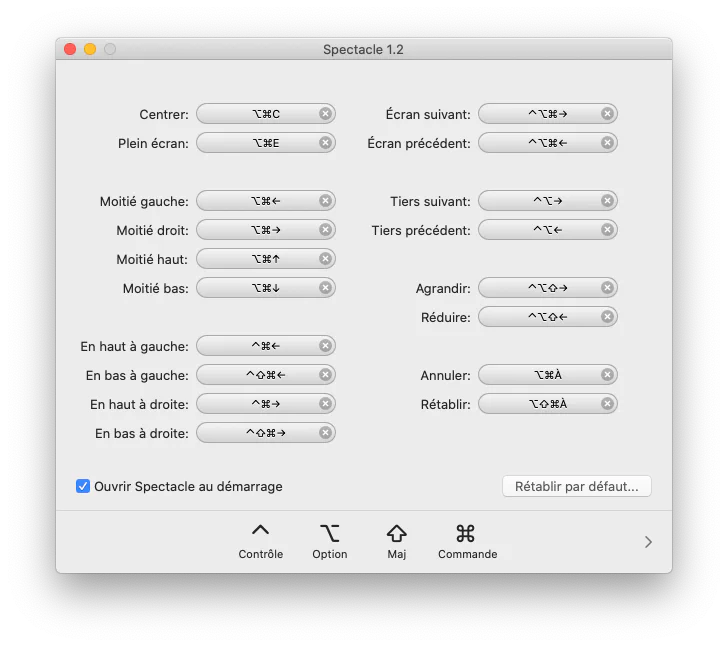
Task: Select the Moitié droit shortcut field
Action: tap(258, 230)
